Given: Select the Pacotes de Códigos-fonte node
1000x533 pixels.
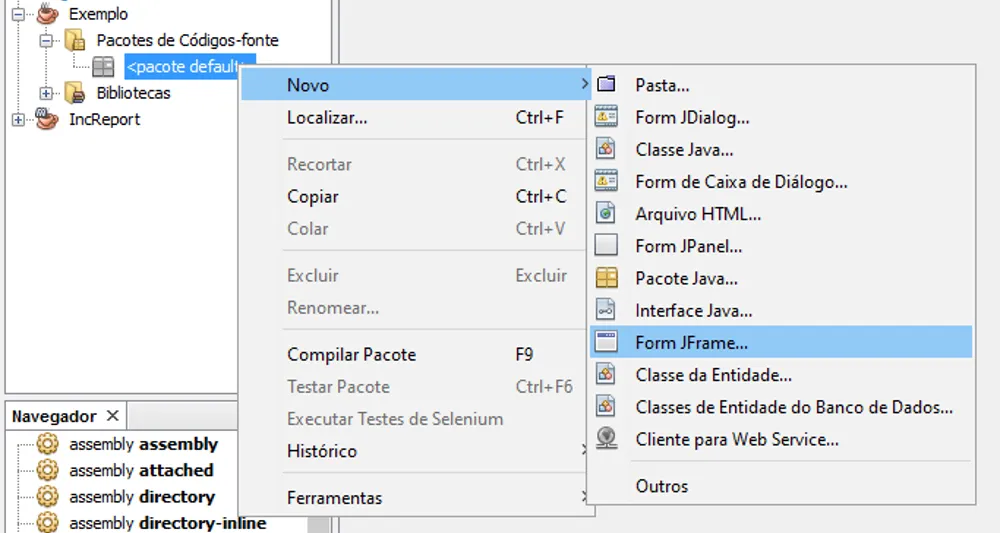Looking at the screenshot, I should point(187,41).
